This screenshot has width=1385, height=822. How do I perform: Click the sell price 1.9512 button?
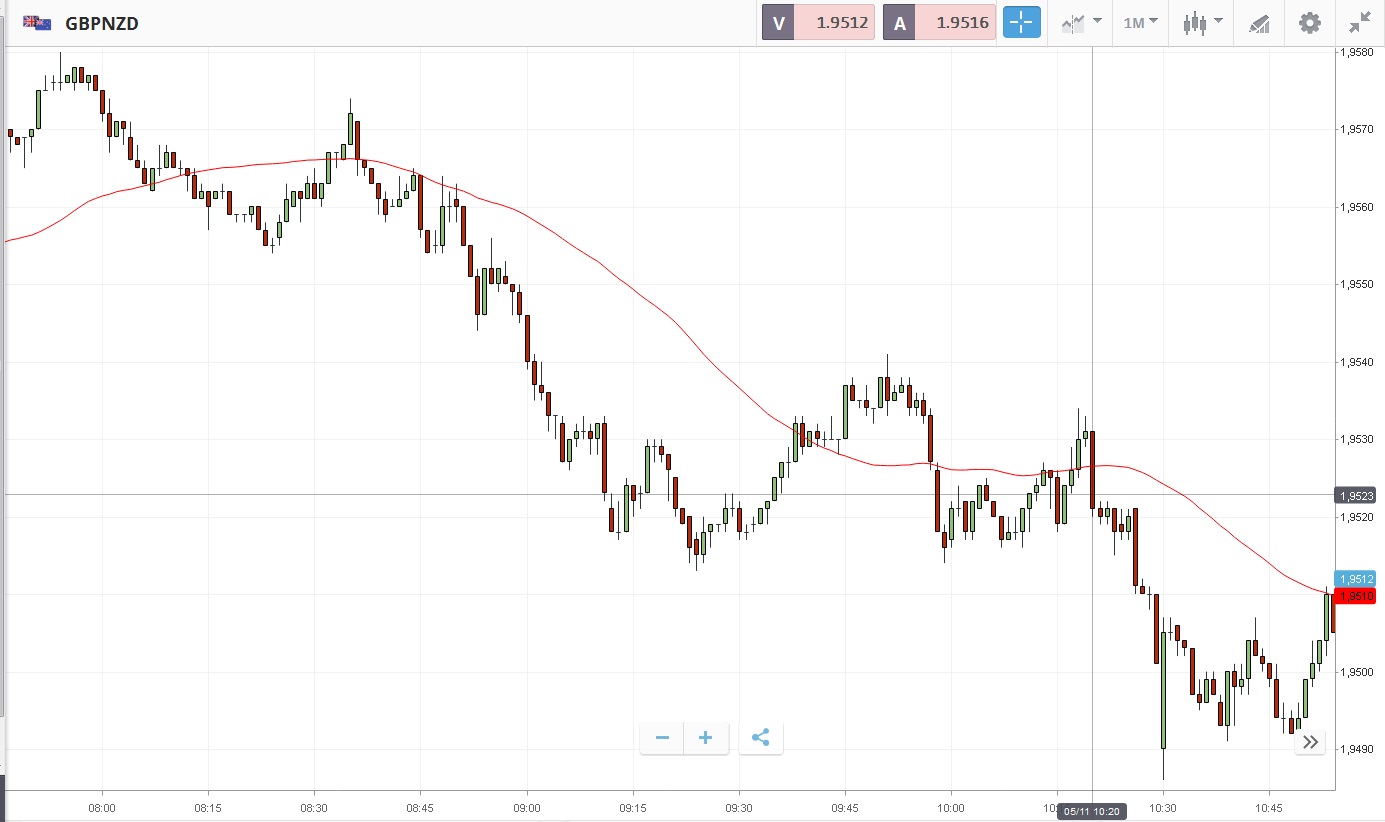(819, 22)
